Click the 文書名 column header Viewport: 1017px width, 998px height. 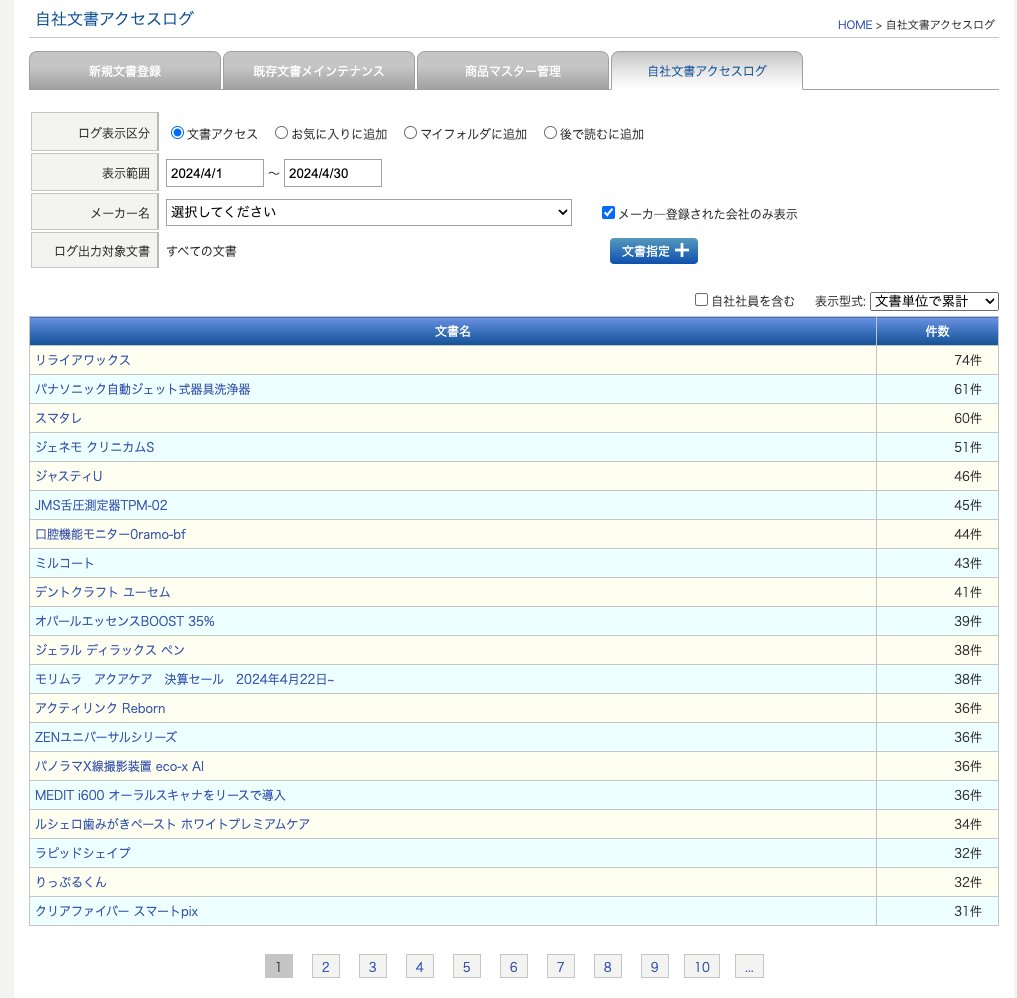pos(453,331)
